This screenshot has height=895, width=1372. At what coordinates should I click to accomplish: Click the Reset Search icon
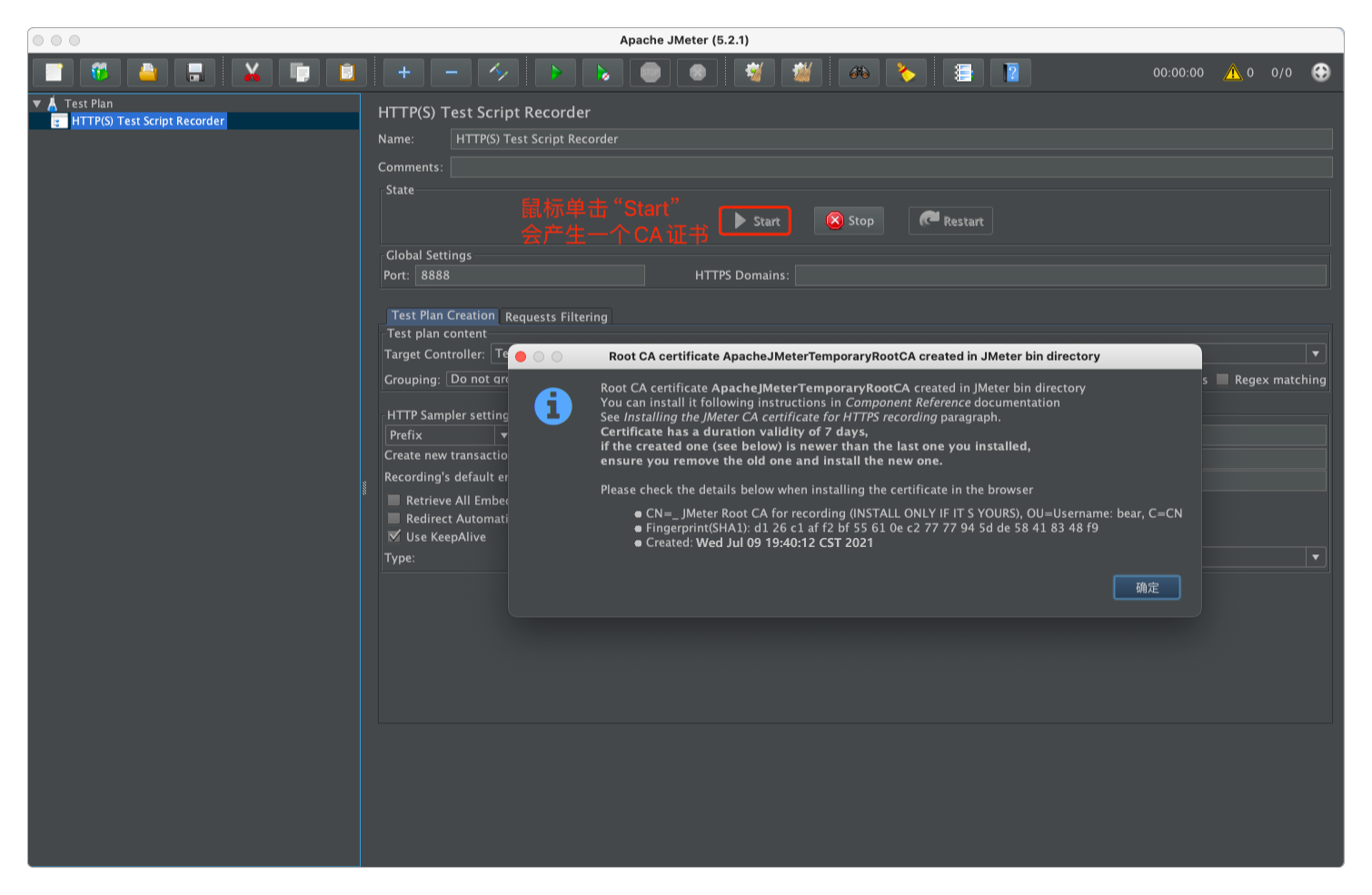[x=906, y=73]
